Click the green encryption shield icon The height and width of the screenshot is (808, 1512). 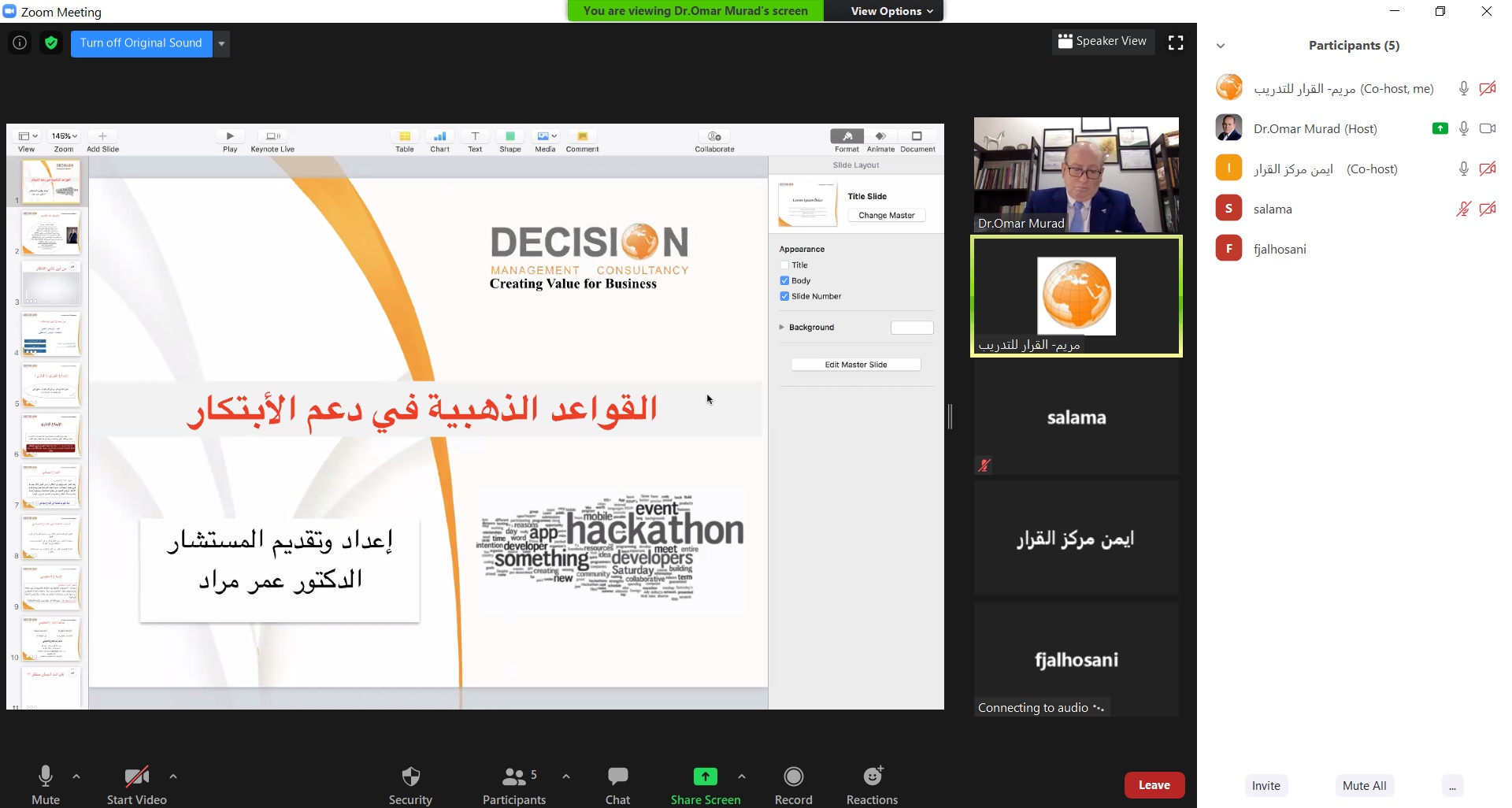[x=51, y=43]
